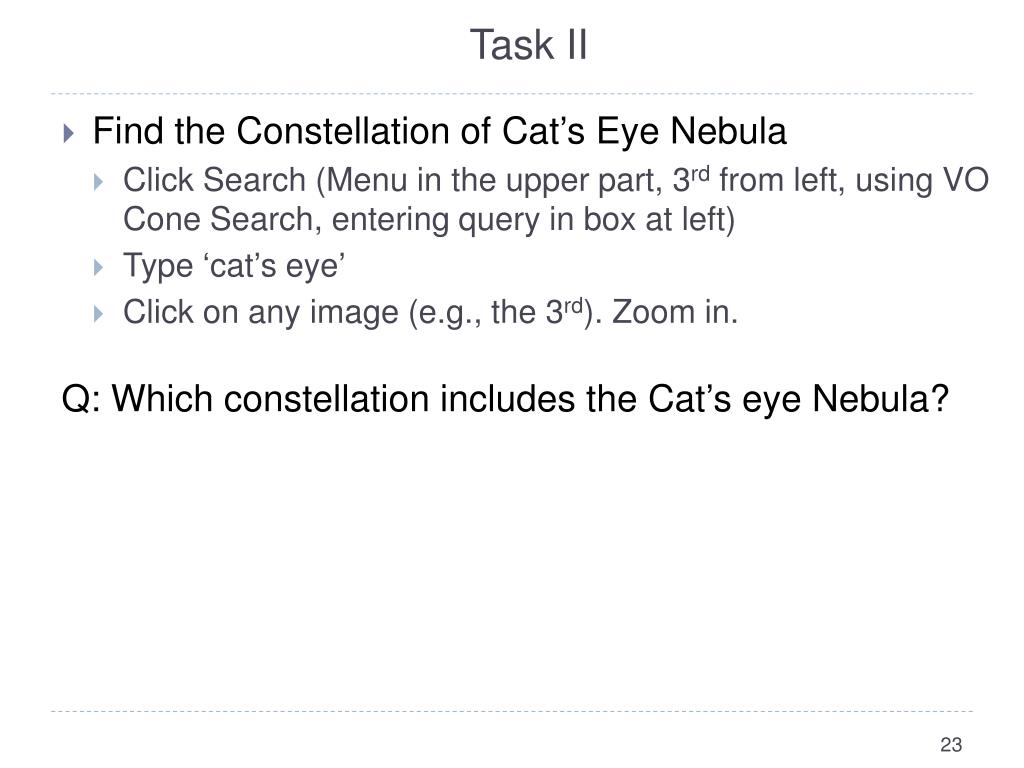Click the heading 'Find the Constellation of Cat's Eye Nebula'
The width and height of the screenshot is (1024, 768).
440,131
